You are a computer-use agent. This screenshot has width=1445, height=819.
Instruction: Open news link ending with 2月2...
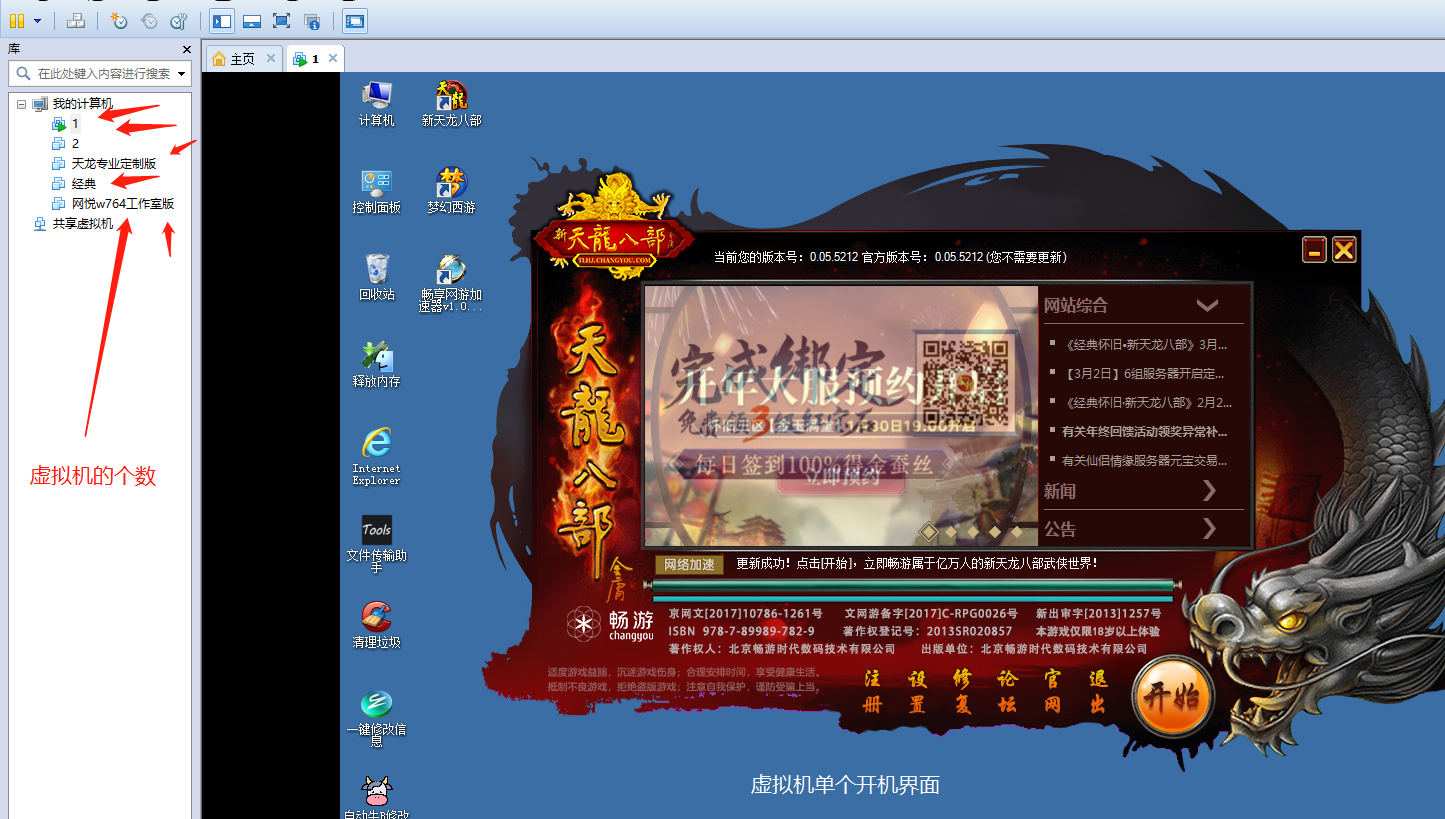click(x=1146, y=402)
